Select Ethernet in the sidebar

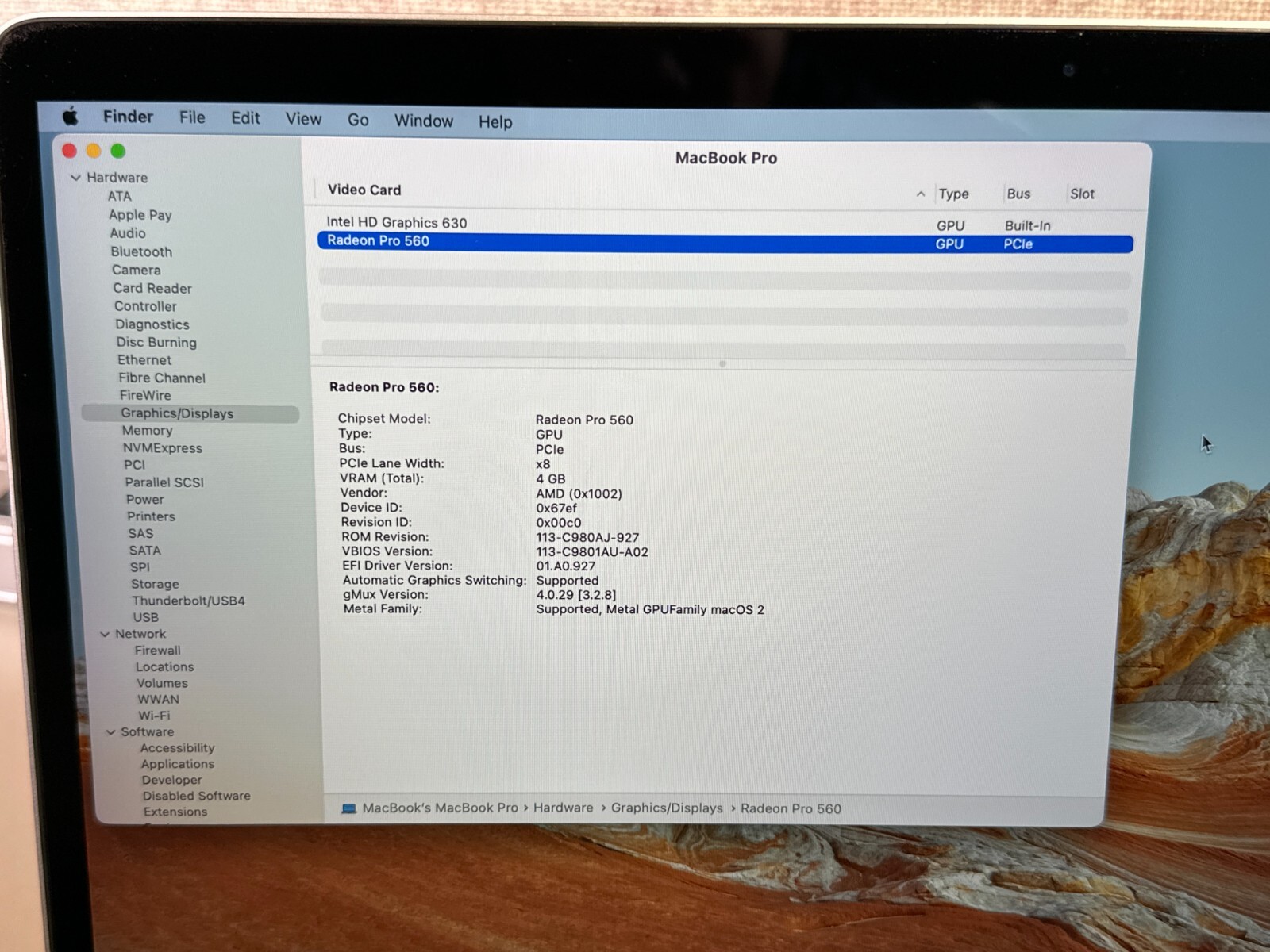coord(144,359)
